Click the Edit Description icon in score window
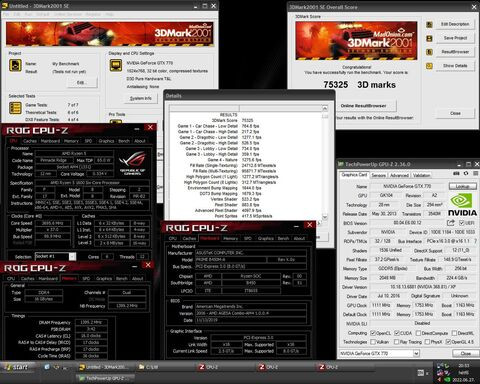The height and width of the screenshot is (384, 480). tap(429, 24)
